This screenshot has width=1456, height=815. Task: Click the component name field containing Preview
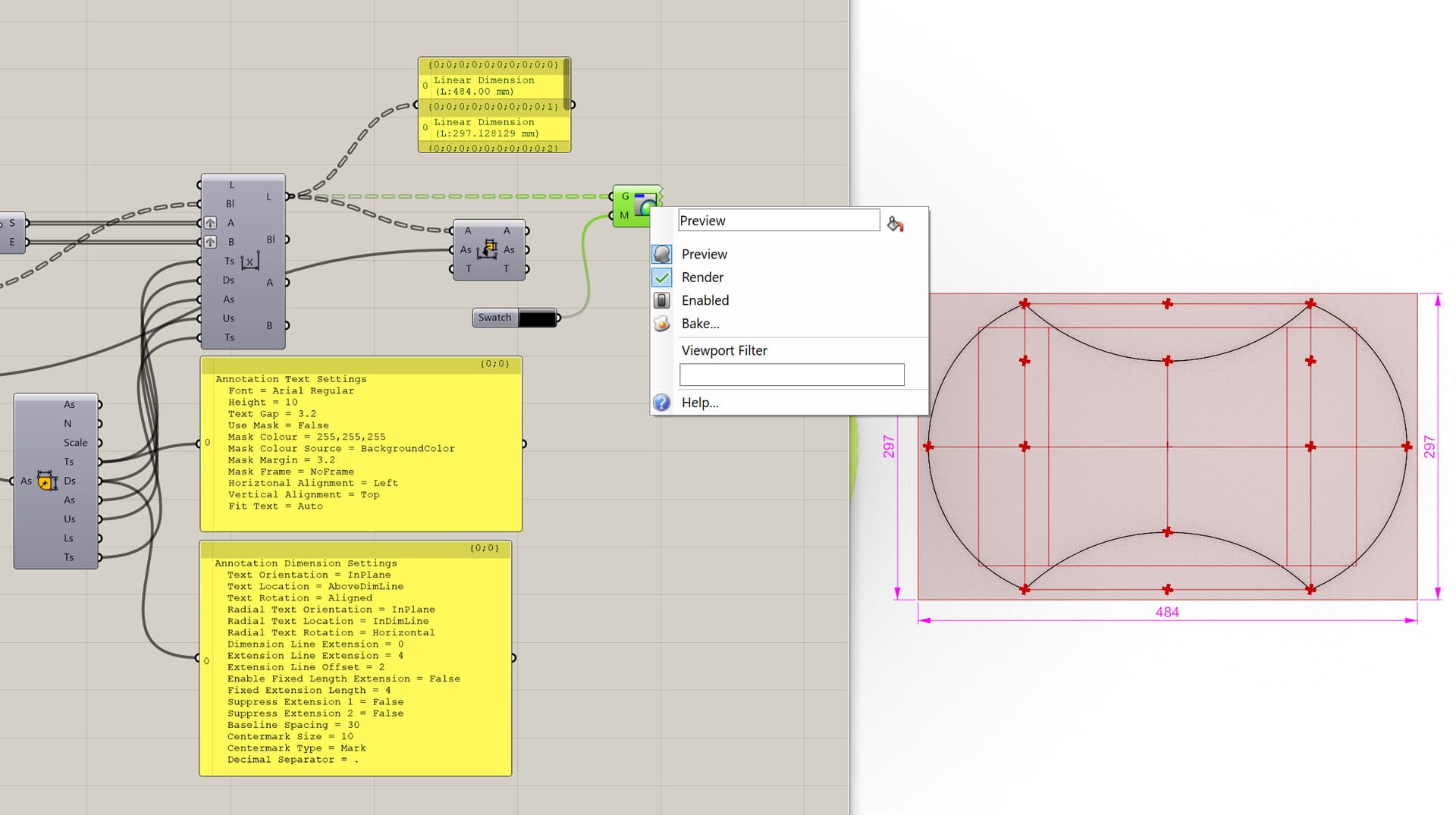(x=779, y=221)
